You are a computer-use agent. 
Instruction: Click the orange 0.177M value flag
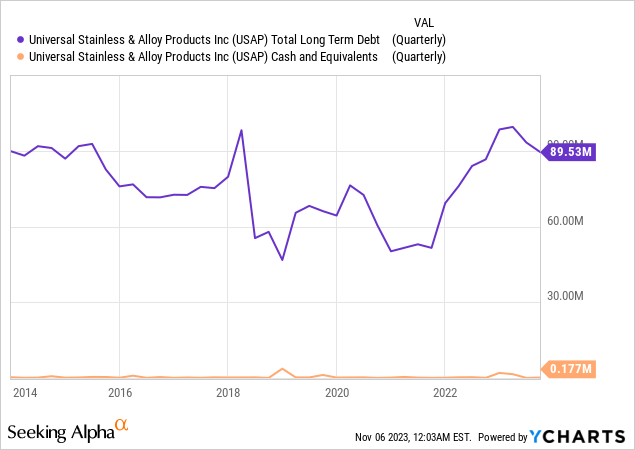coord(569,369)
